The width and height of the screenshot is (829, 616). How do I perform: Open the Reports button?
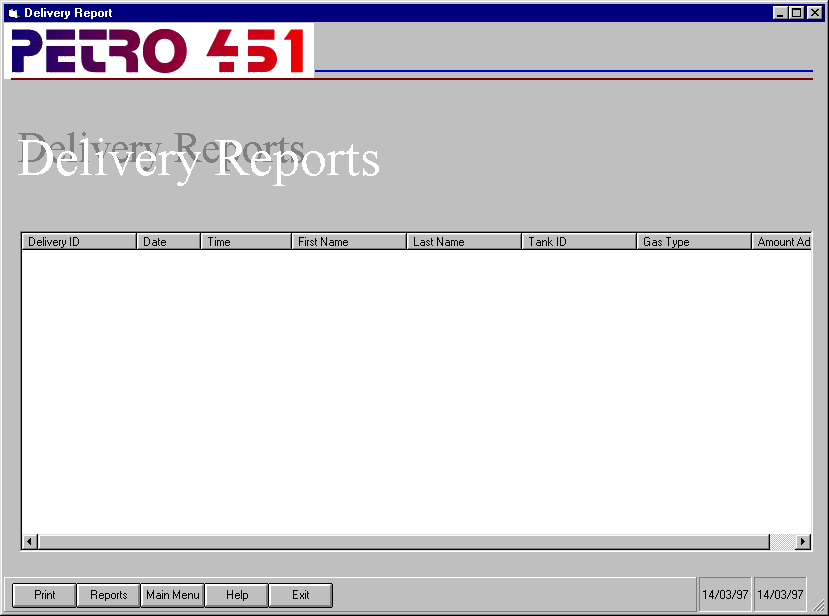tap(108, 595)
